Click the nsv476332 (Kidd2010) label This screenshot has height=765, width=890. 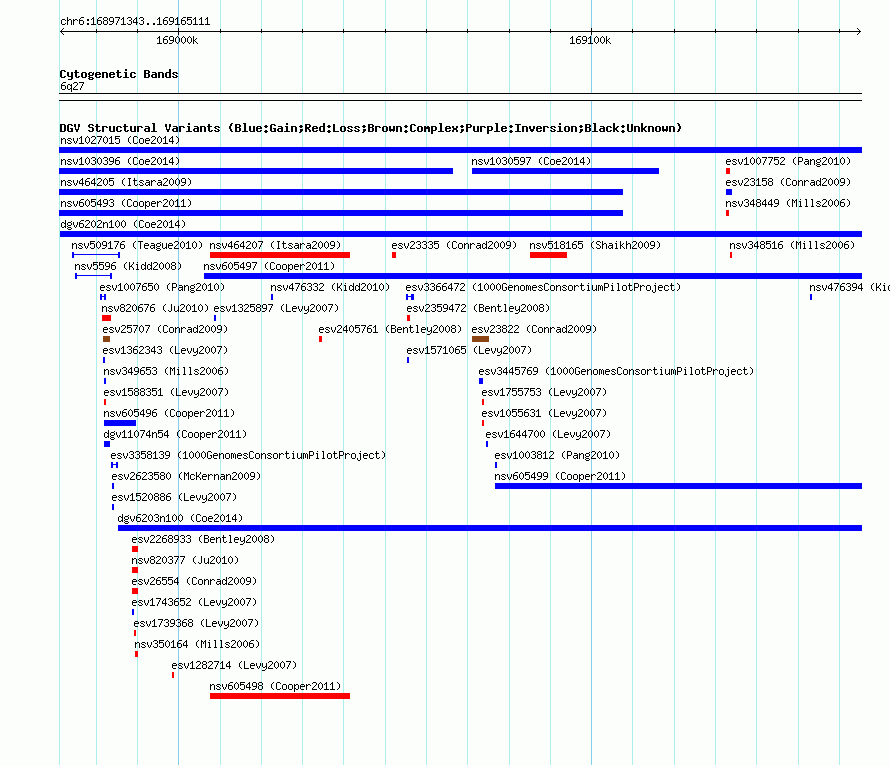[x=330, y=287]
